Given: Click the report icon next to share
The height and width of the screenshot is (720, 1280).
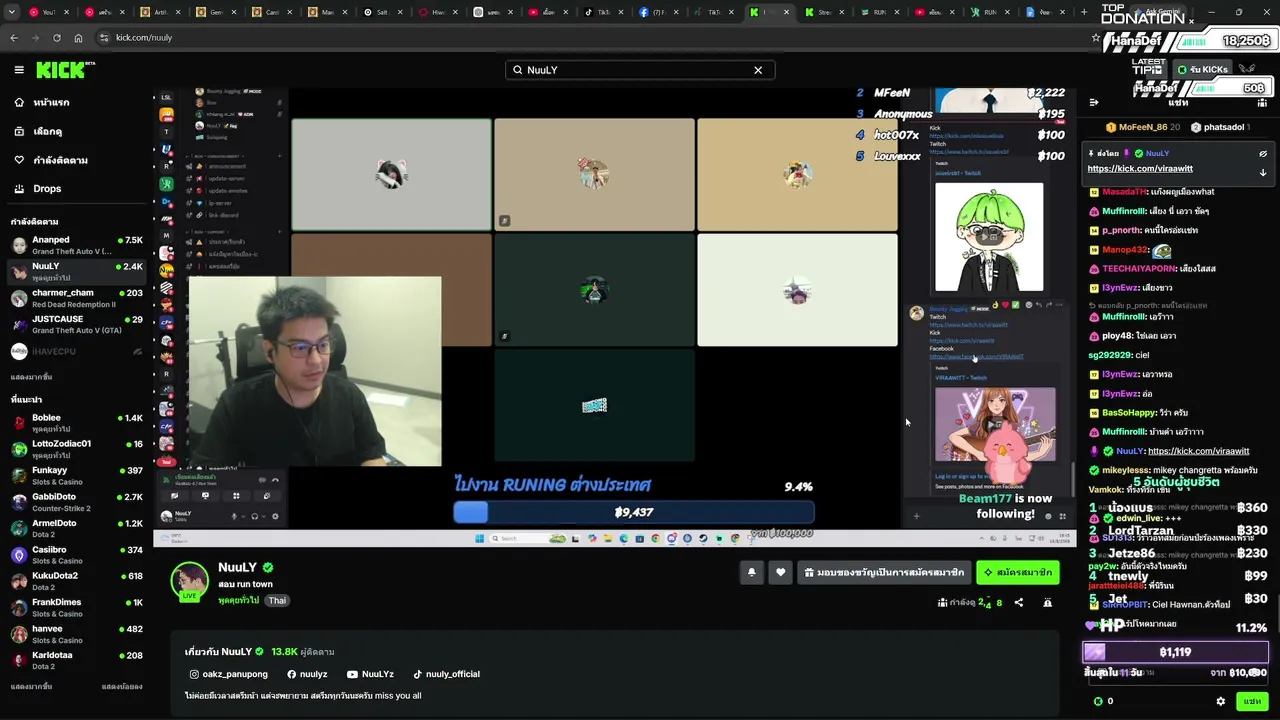Looking at the screenshot, I should click(1048, 603).
